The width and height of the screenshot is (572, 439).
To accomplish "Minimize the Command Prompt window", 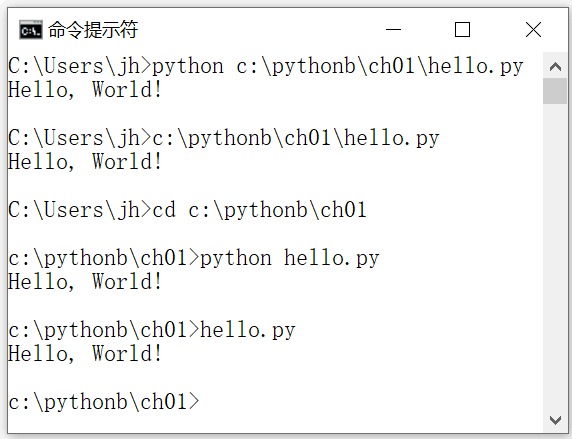I will [x=393, y=30].
